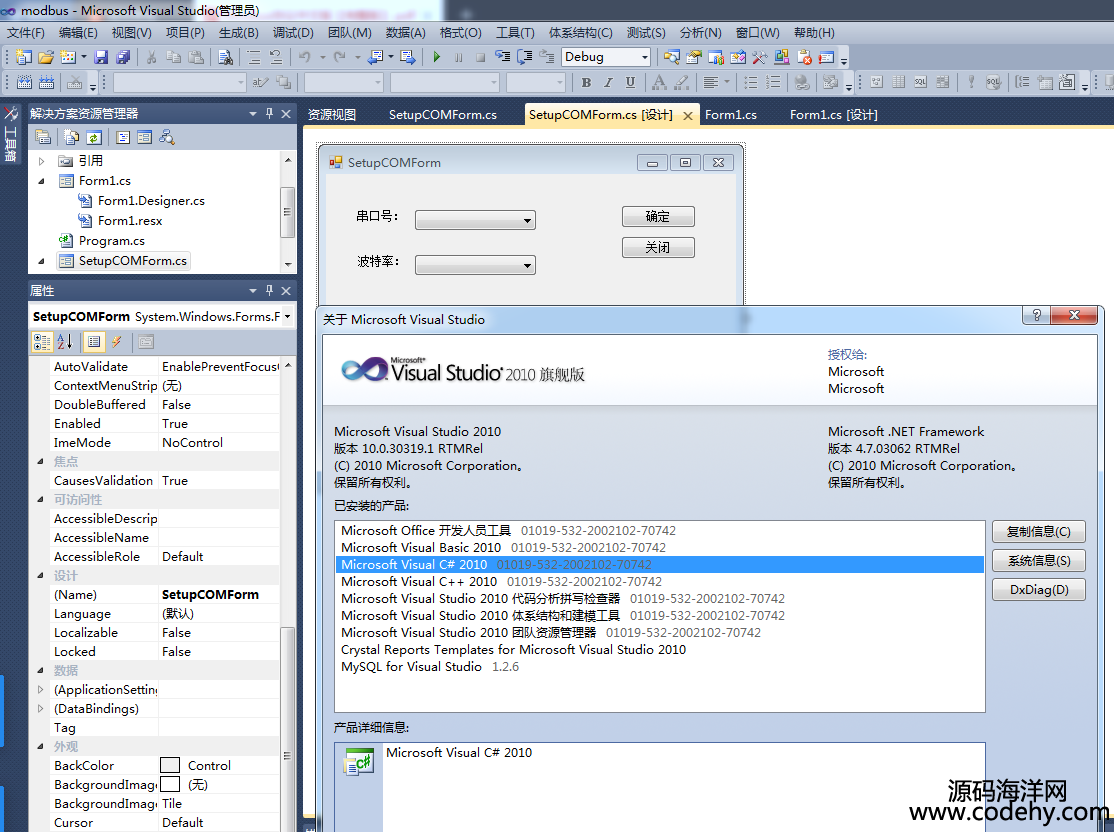Open the Toolbox hammer-and-wrench icon
1114x832 pixels.
759,57
